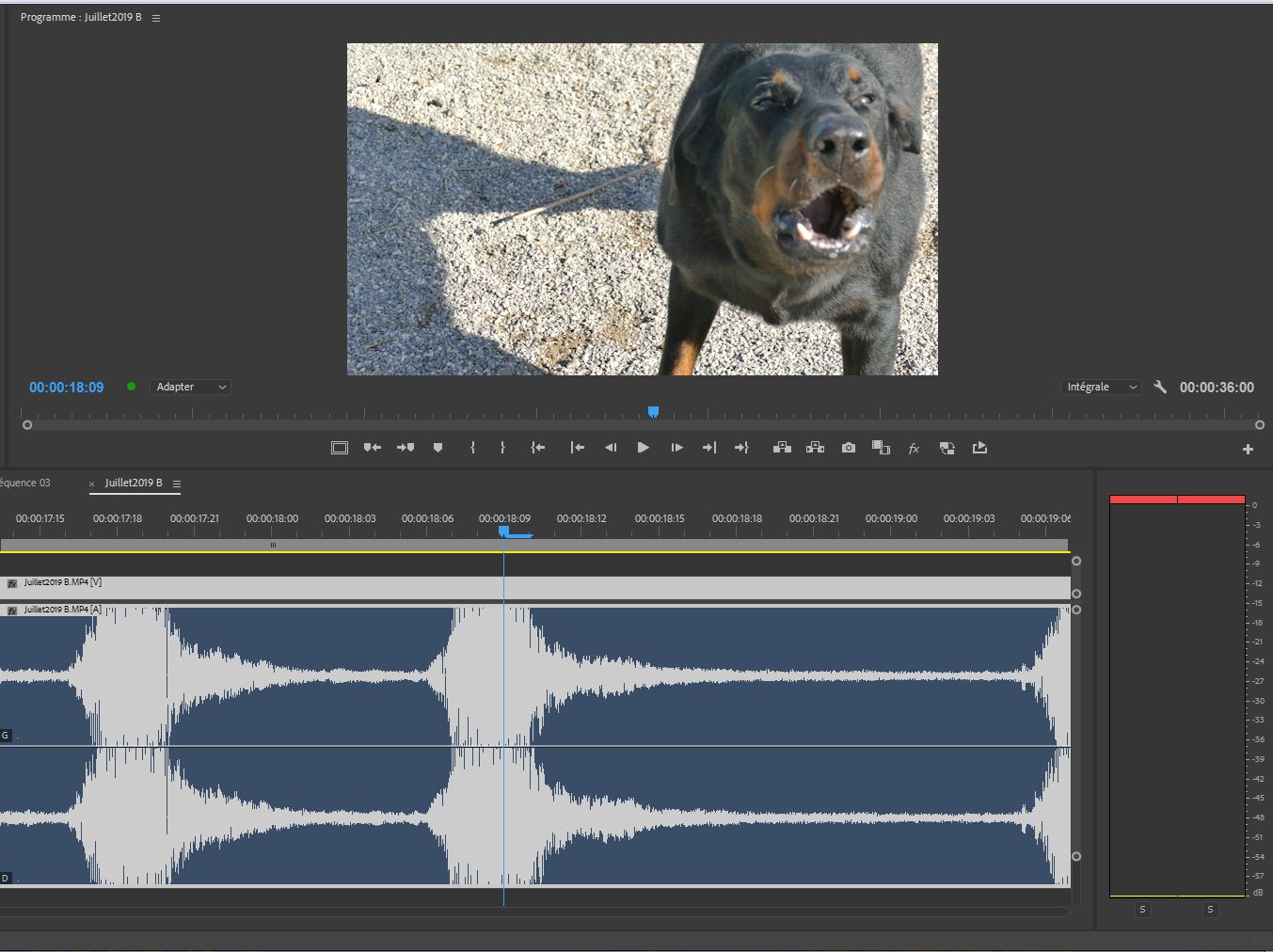1273x952 pixels.
Task: Toggle global FX mute button
Action: tap(913, 449)
